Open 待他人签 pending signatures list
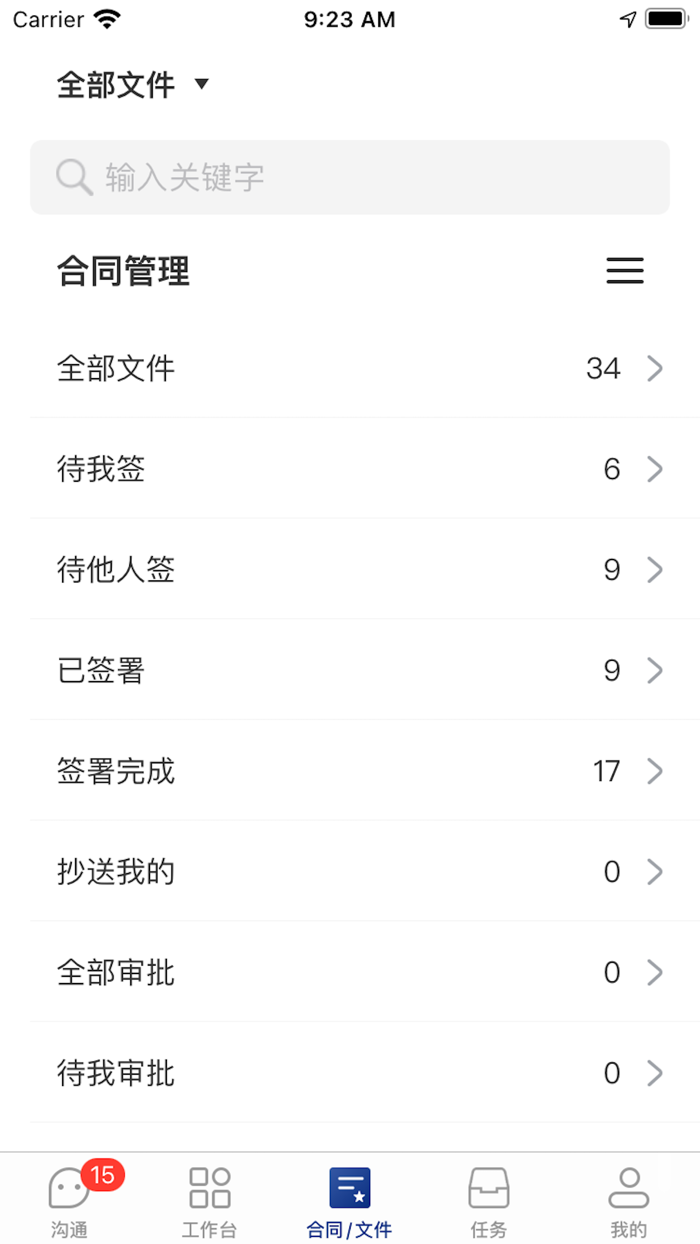700x1244 pixels. tap(350, 570)
